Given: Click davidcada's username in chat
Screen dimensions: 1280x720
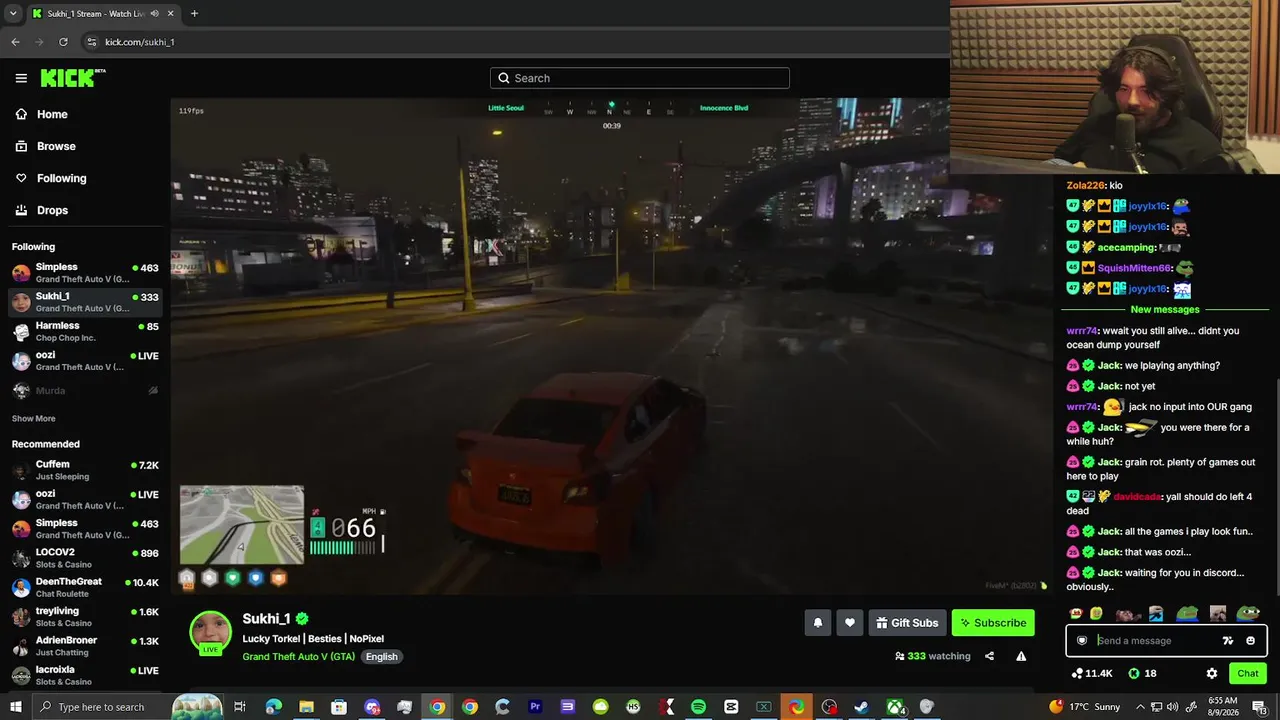Looking at the screenshot, I should 1138,496.
